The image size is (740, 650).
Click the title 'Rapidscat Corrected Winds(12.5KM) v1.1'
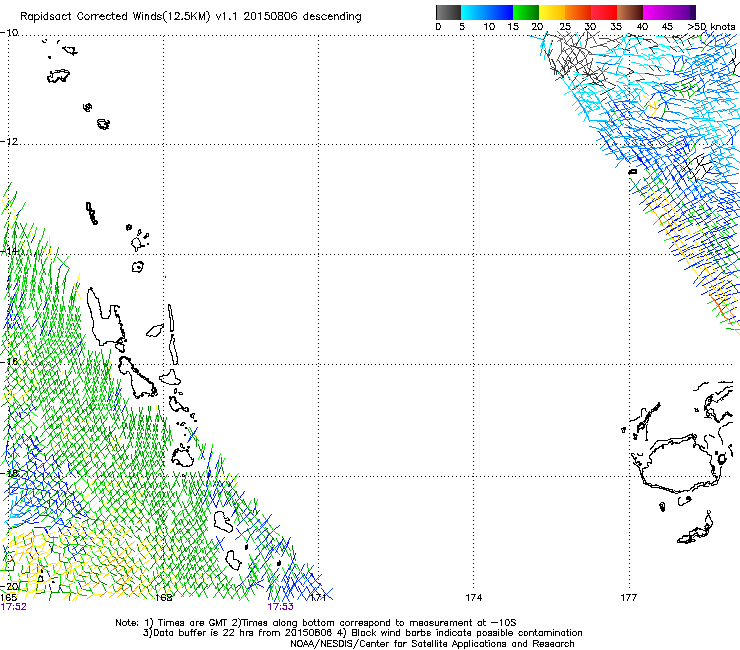[x=130, y=16]
